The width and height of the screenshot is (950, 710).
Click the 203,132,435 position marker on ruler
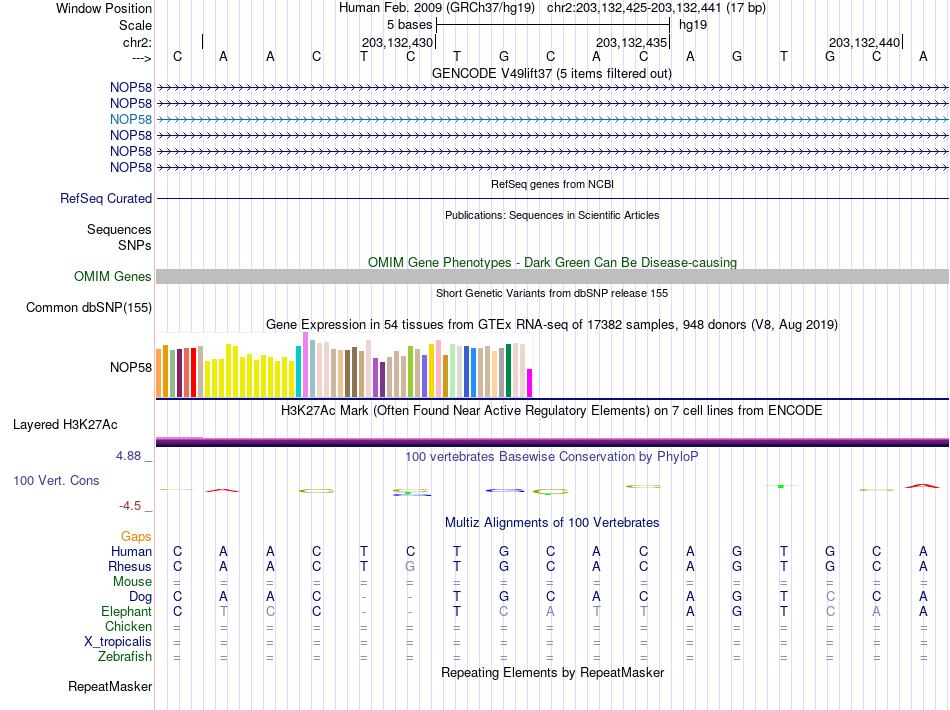tap(631, 42)
